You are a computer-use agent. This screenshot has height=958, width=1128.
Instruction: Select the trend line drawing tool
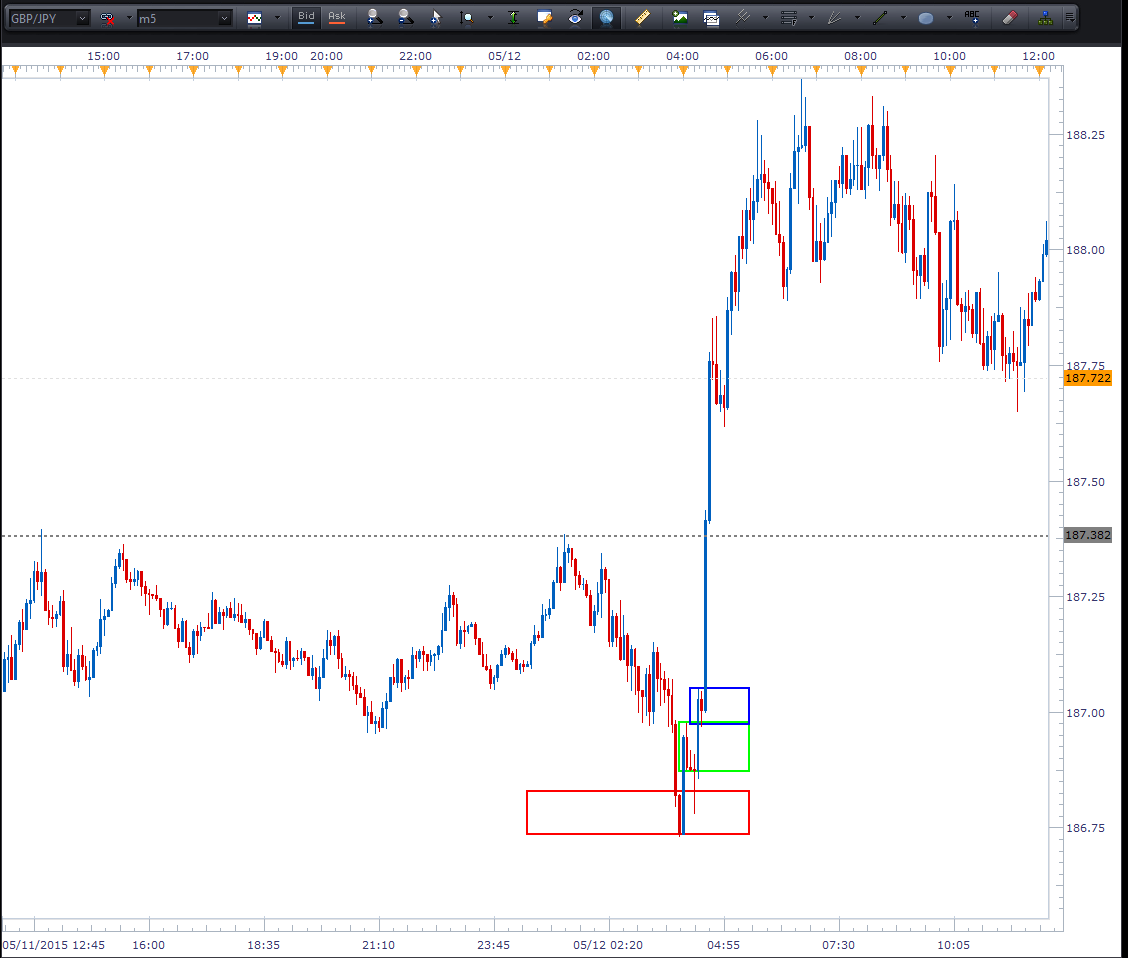(x=880, y=17)
